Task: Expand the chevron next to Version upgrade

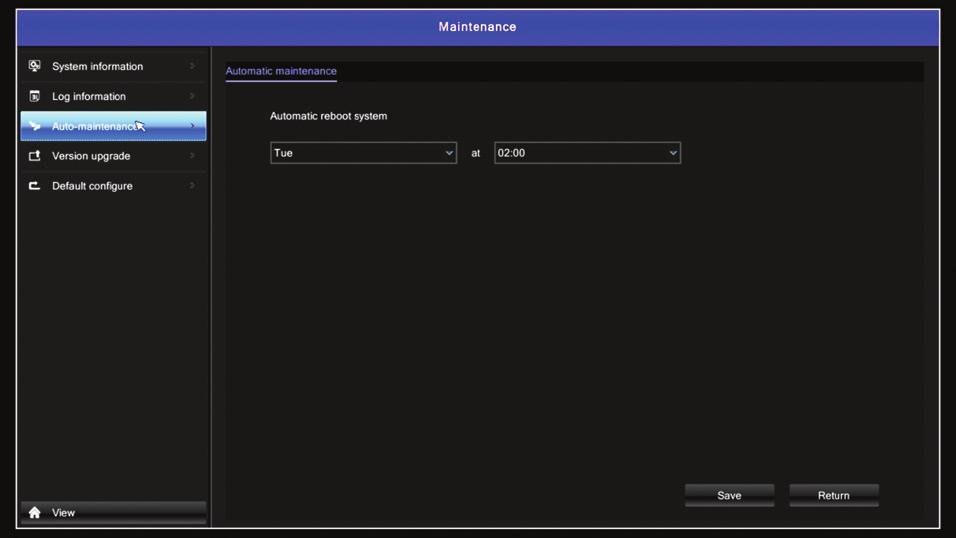Action: (x=192, y=156)
